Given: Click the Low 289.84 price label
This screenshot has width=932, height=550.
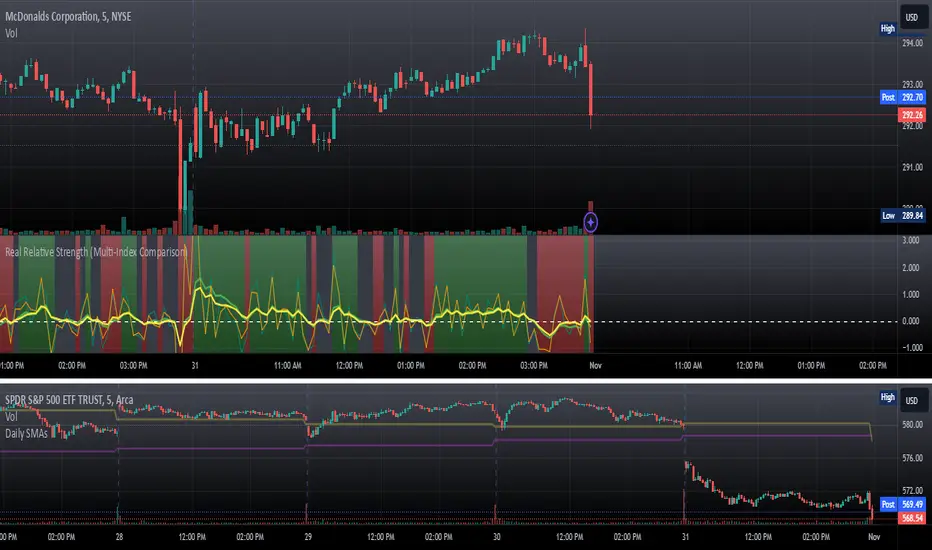Looking at the screenshot, I should pos(902,216).
